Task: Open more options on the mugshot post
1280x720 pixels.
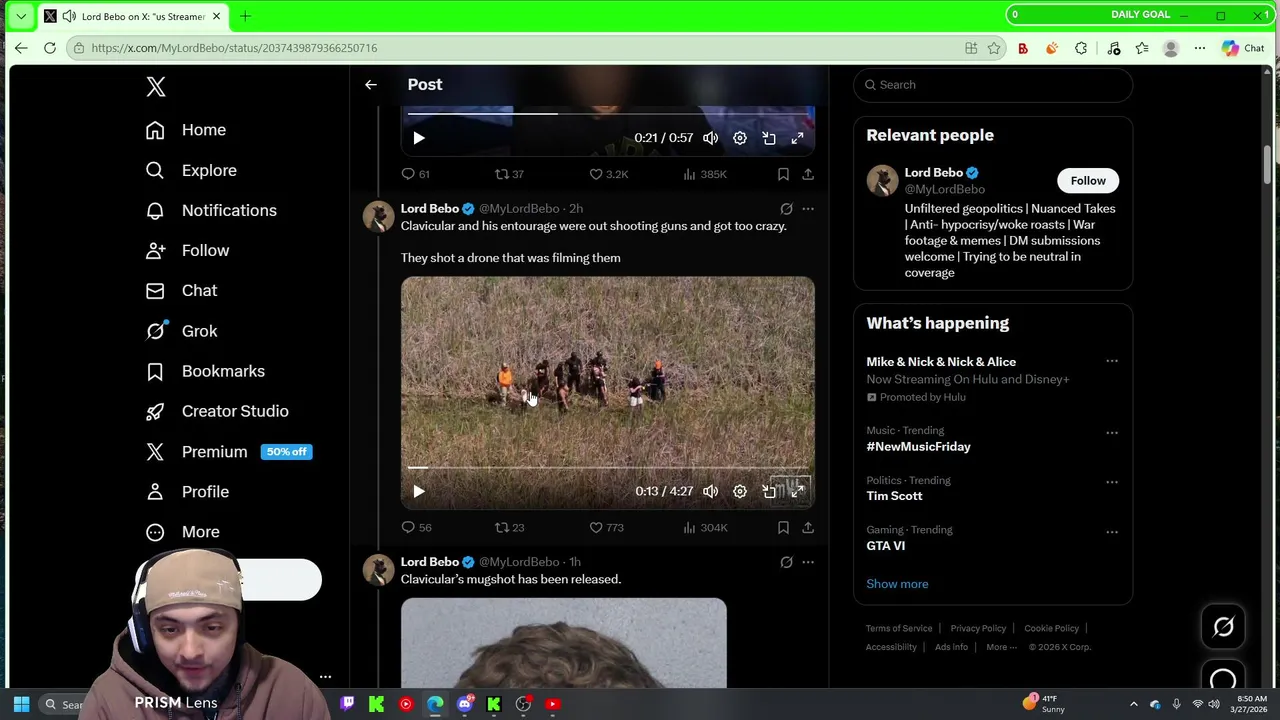Action: coord(808,562)
